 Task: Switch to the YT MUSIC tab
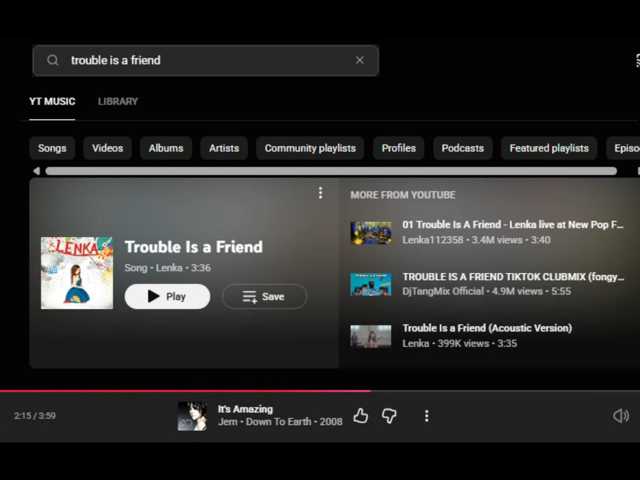point(52,102)
